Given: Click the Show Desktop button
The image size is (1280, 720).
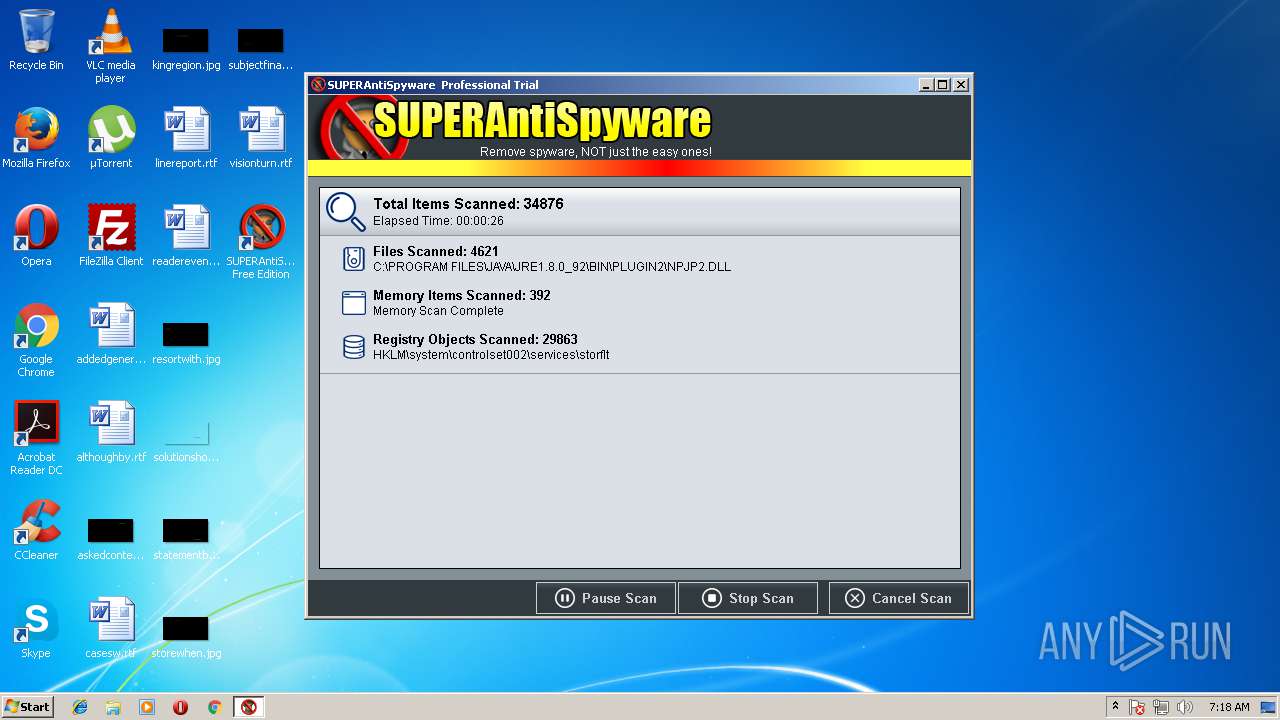Looking at the screenshot, I should pyautogui.click(x=1269, y=707).
